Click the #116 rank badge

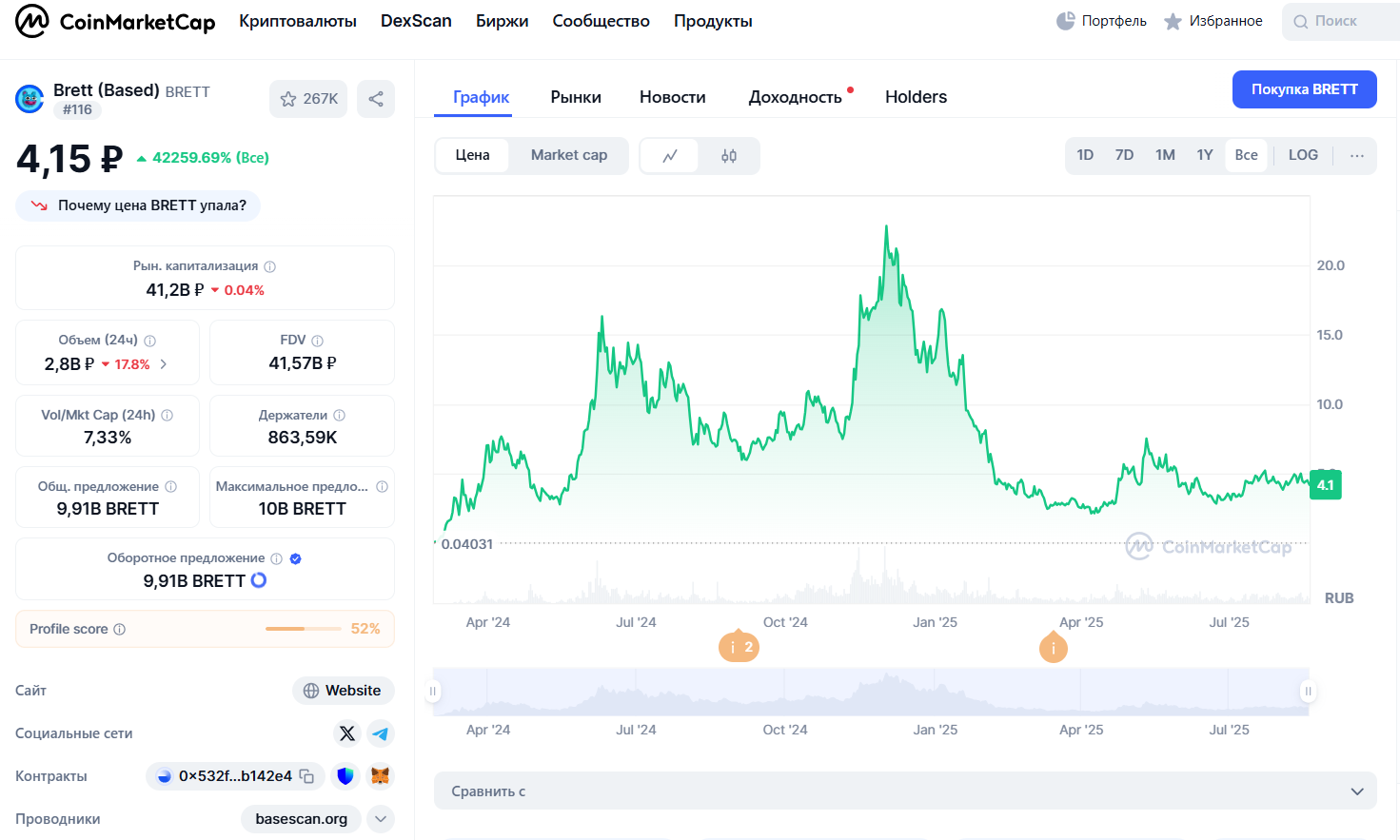77,109
